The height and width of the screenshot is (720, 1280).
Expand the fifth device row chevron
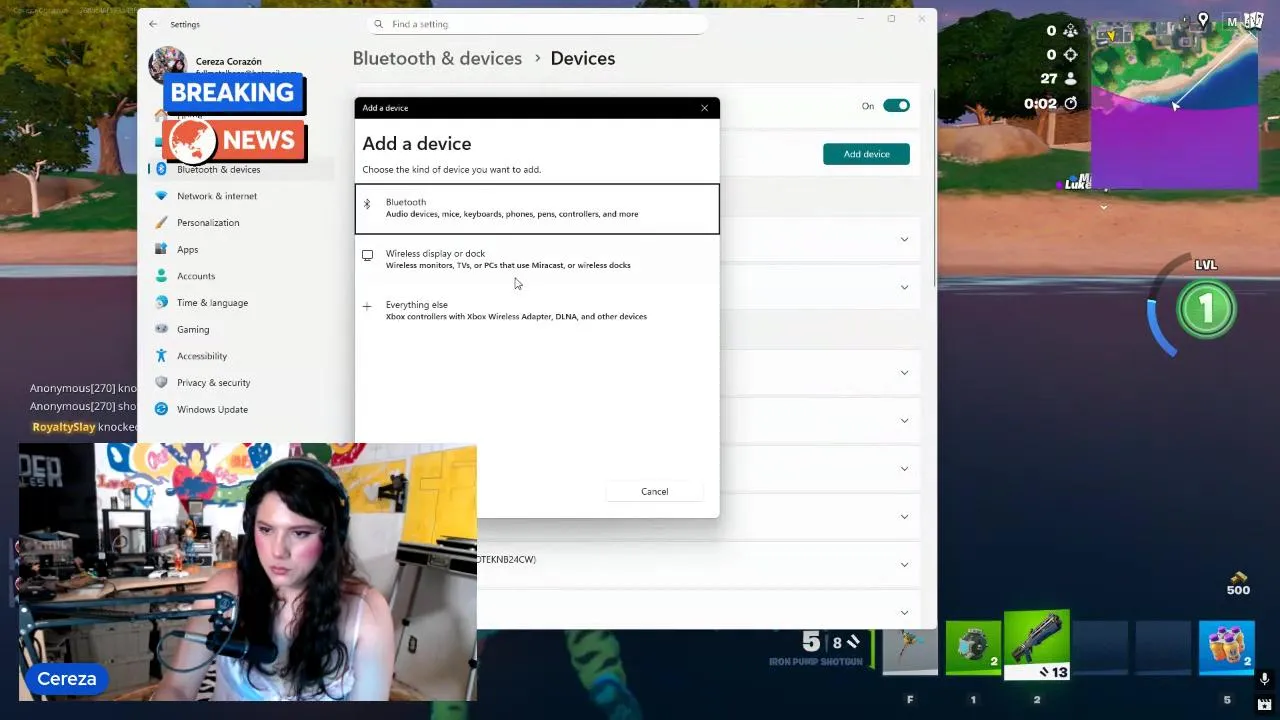click(x=904, y=469)
